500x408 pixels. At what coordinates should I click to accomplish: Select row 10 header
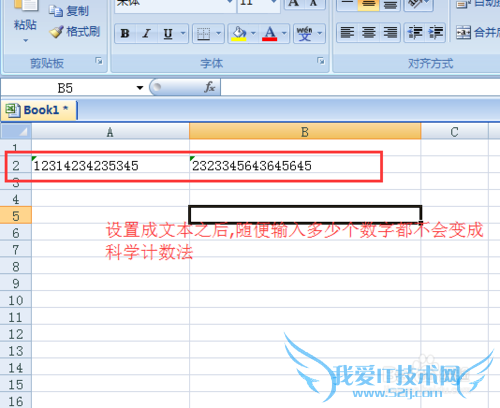coord(16,300)
